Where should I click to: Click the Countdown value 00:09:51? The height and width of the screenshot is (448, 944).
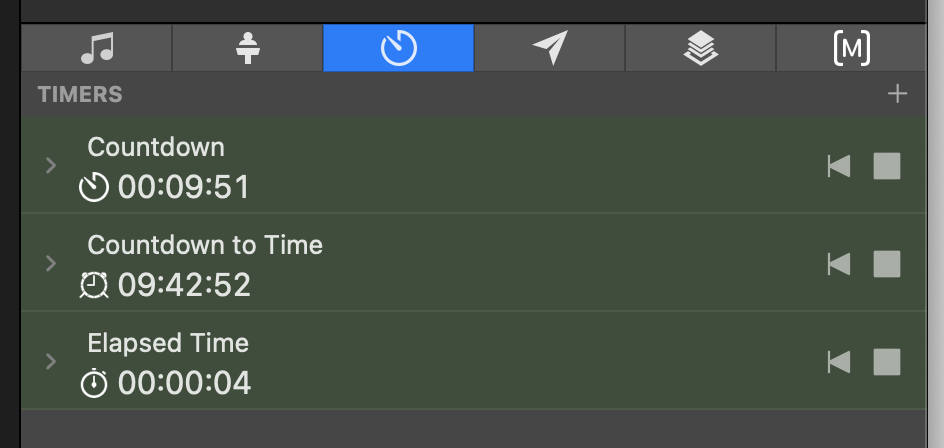click(184, 187)
